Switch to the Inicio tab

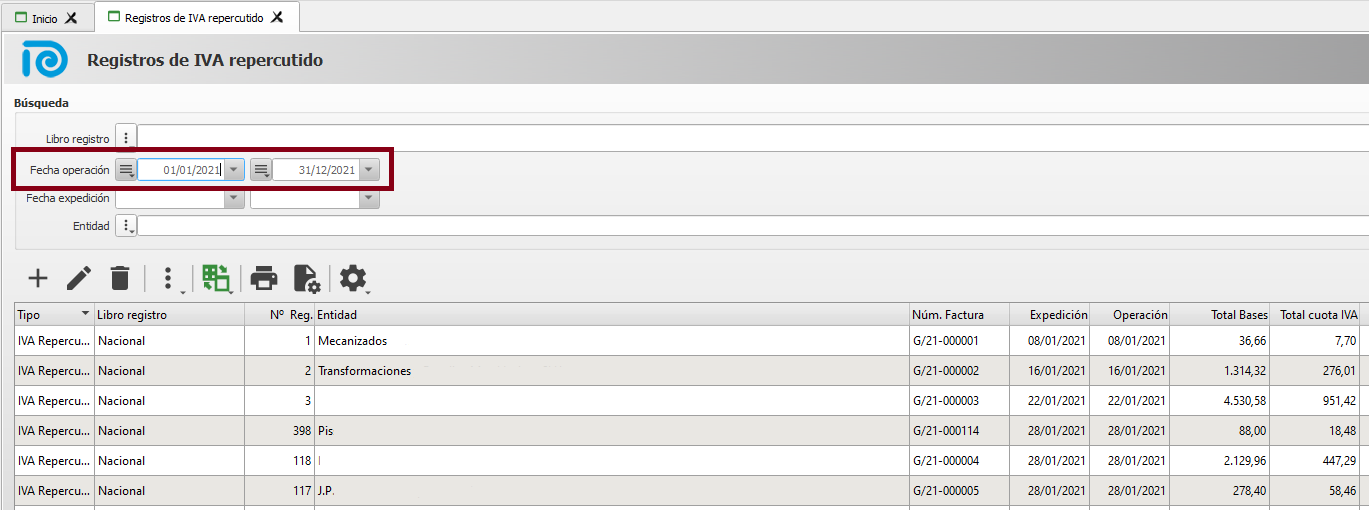click(x=44, y=18)
